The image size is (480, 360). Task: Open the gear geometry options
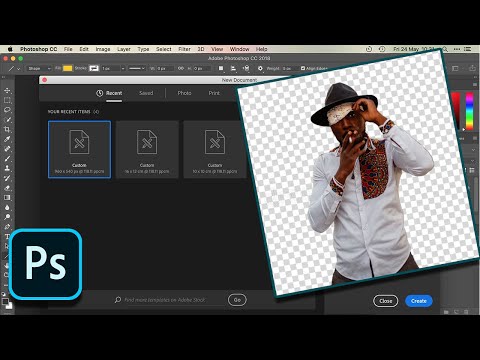point(260,68)
